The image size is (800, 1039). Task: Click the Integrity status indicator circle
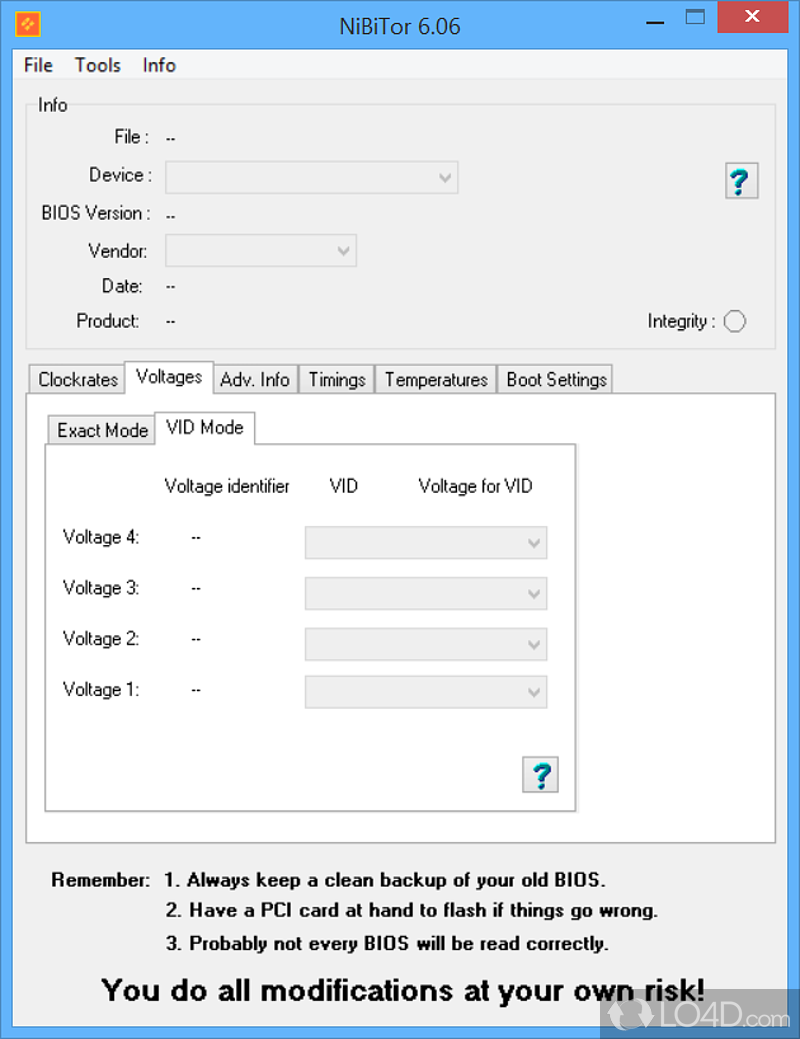pos(734,321)
